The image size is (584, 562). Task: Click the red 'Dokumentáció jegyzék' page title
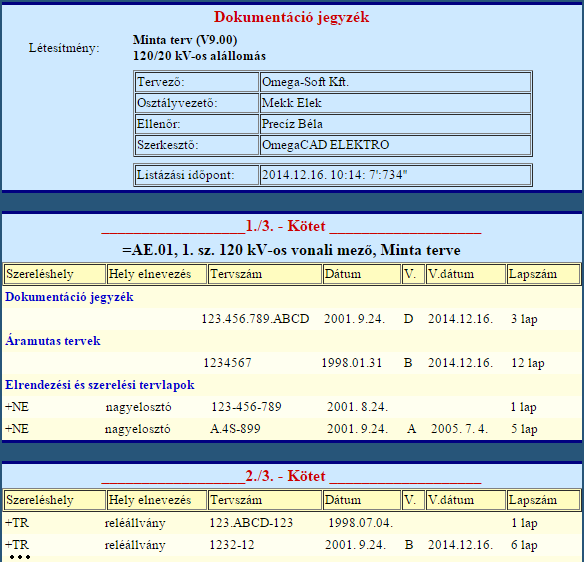291,17
